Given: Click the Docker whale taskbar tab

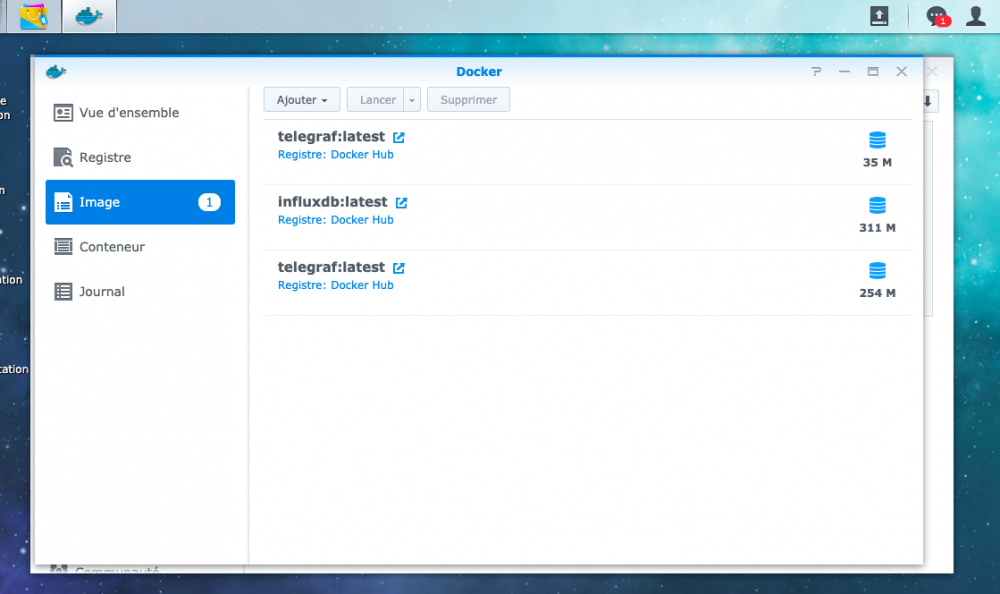Looking at the screenshot, I should coord(89,16).
